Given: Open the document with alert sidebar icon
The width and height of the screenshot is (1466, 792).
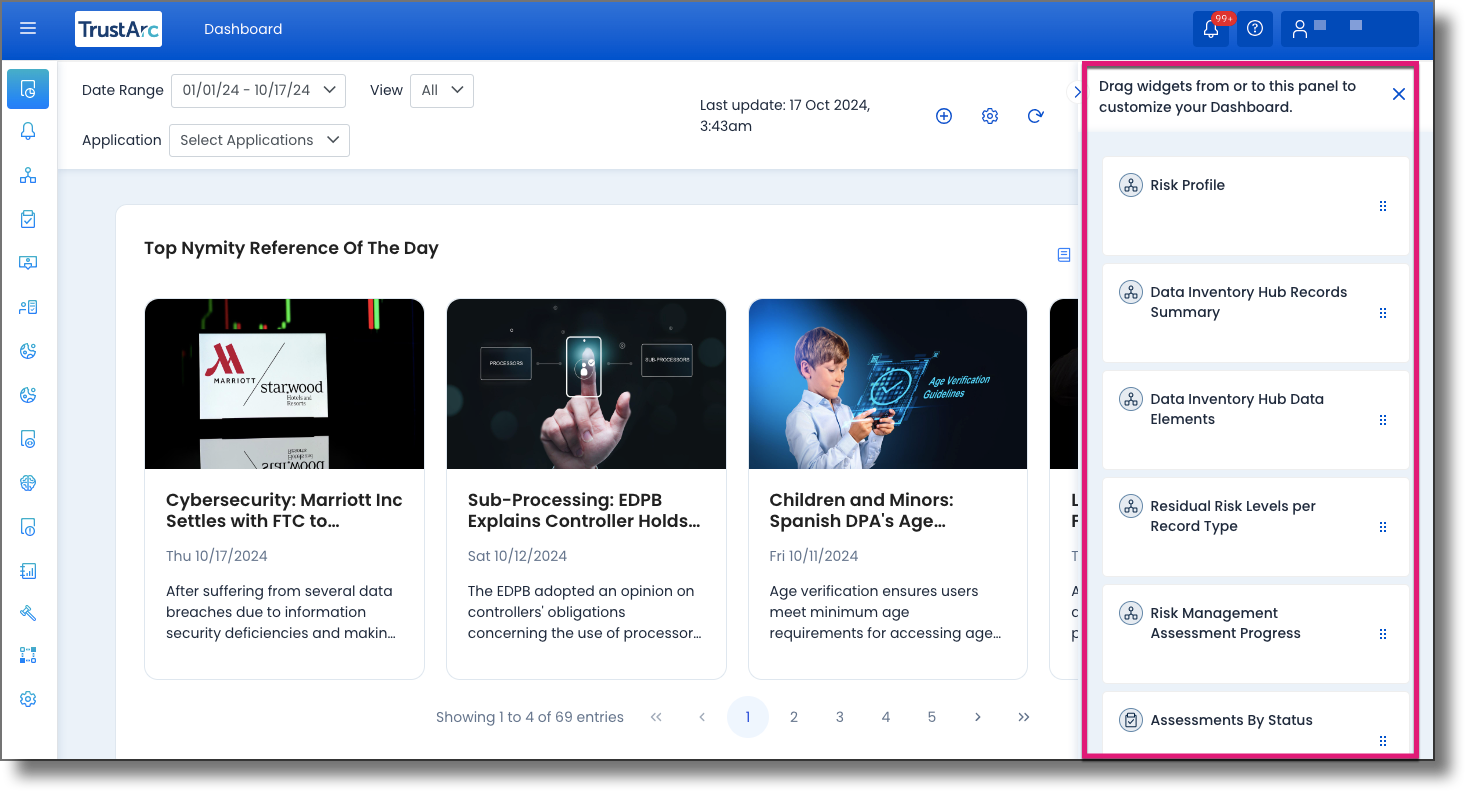Looking at the screenshot, I should pos(28,527).
